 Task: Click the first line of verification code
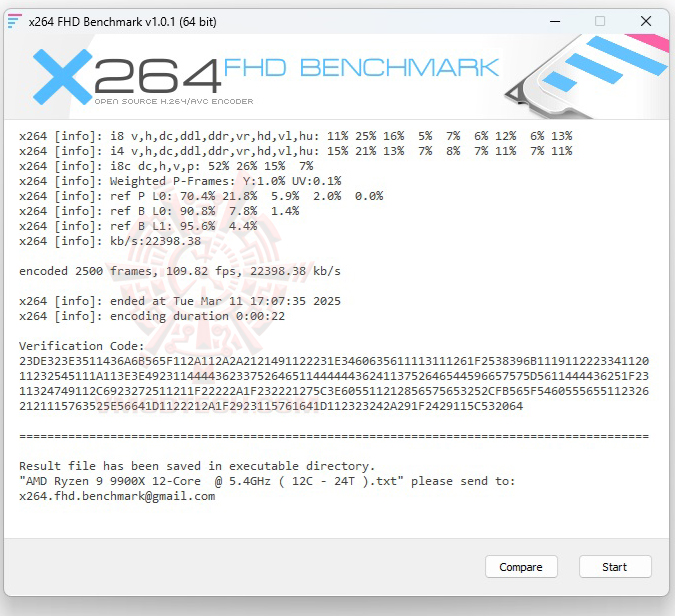(334, 361)
